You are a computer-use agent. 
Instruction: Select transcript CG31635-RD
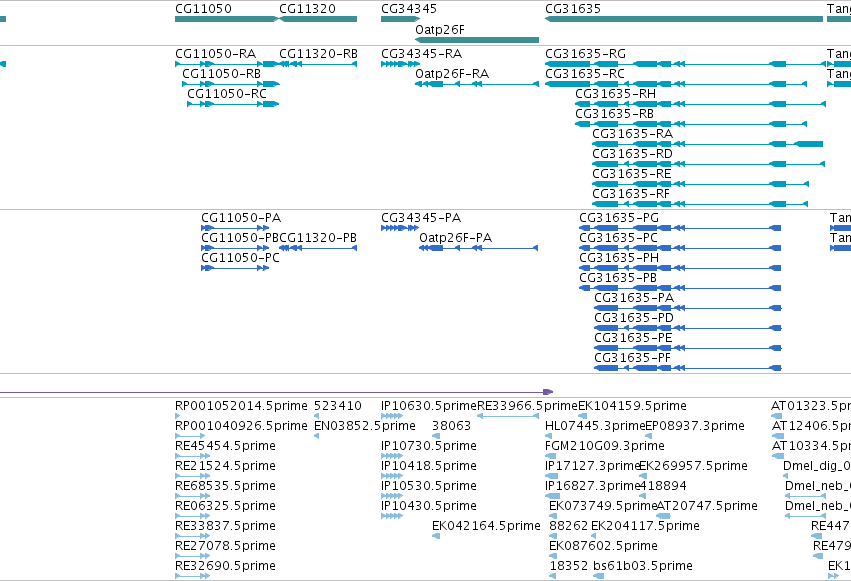coord(632,154)
